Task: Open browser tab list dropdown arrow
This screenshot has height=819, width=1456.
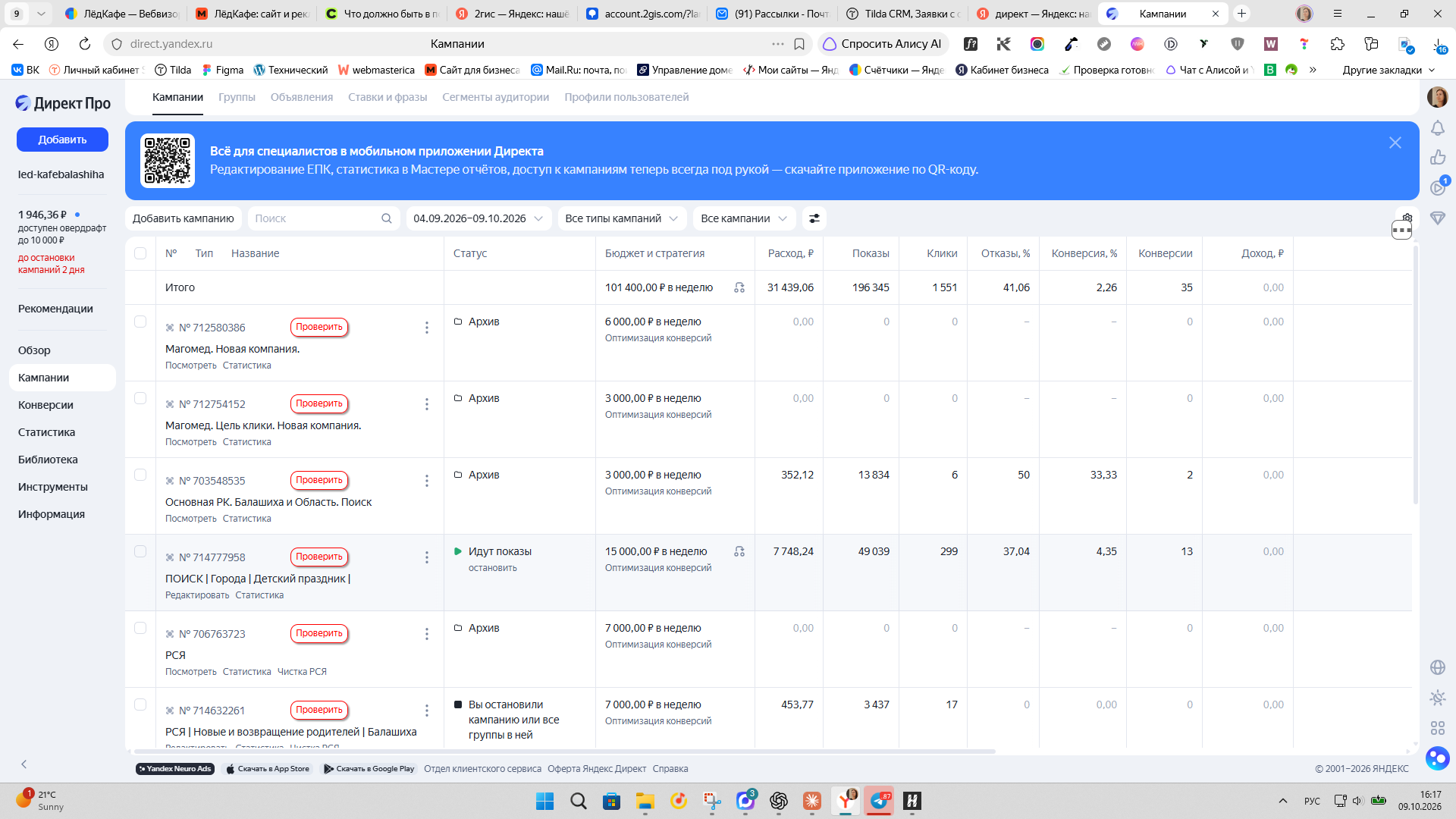Action: tap(41, 14)
